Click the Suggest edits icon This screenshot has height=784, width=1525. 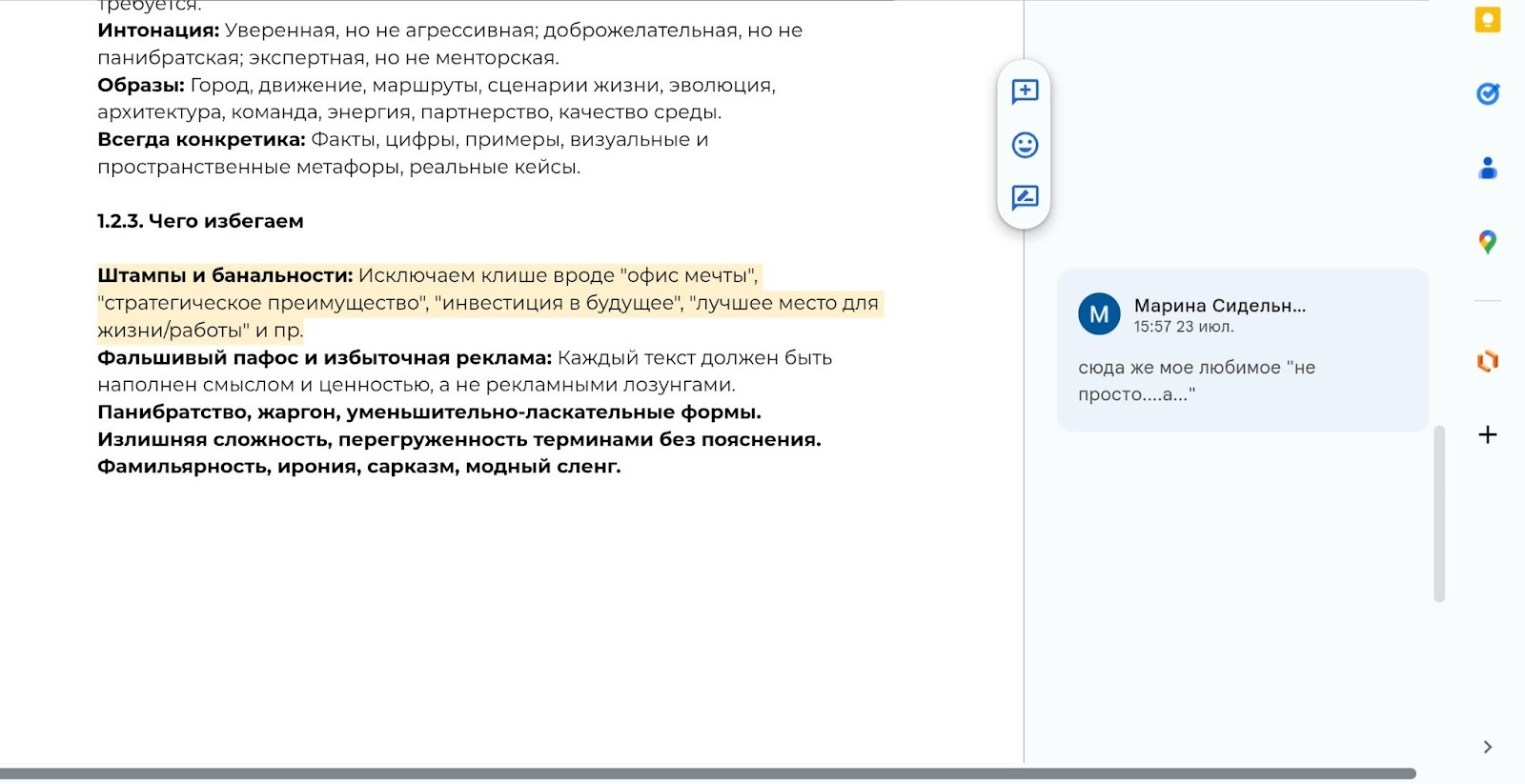[1025, 197]
